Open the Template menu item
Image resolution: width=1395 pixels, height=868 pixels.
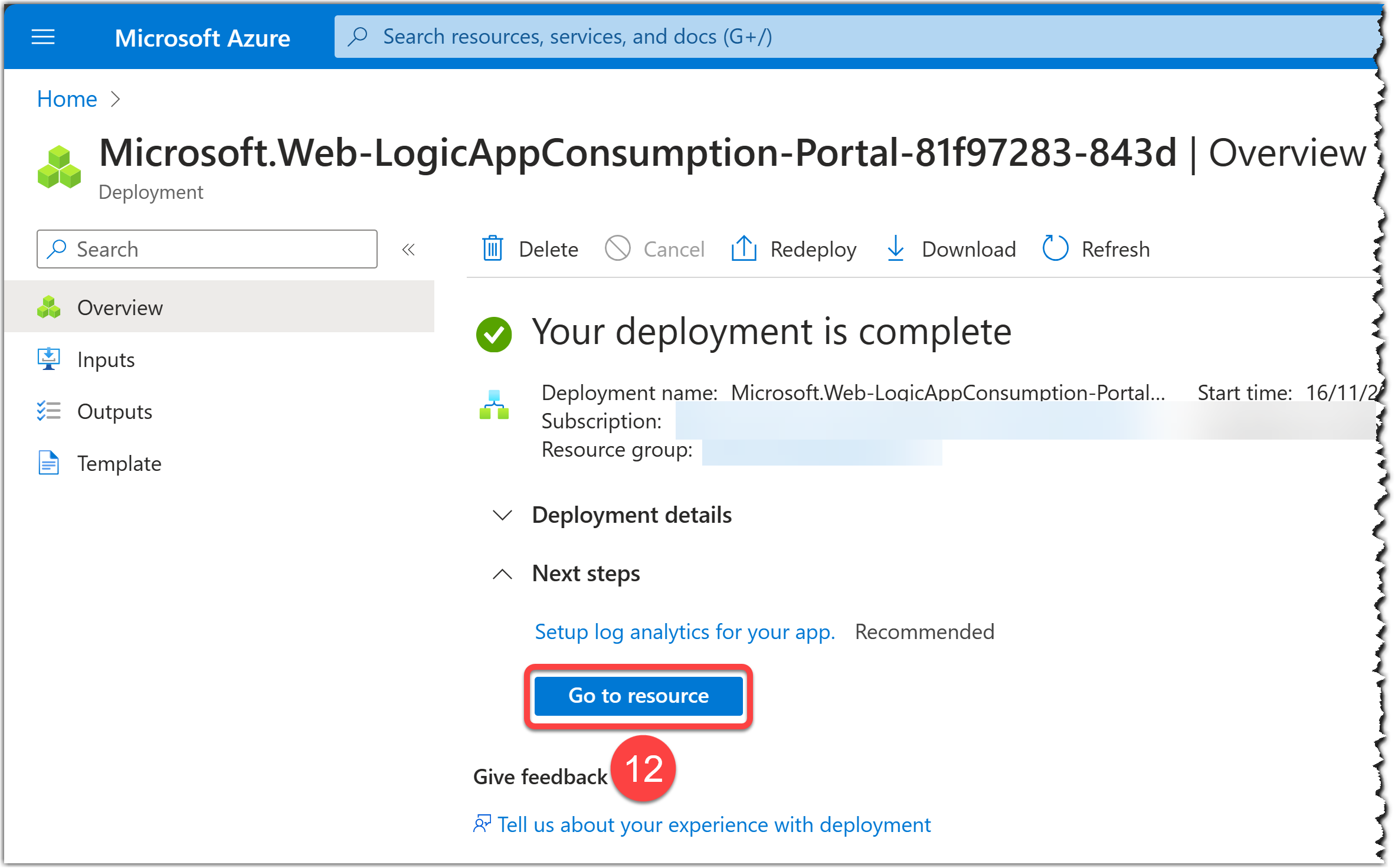coord(119,463)
